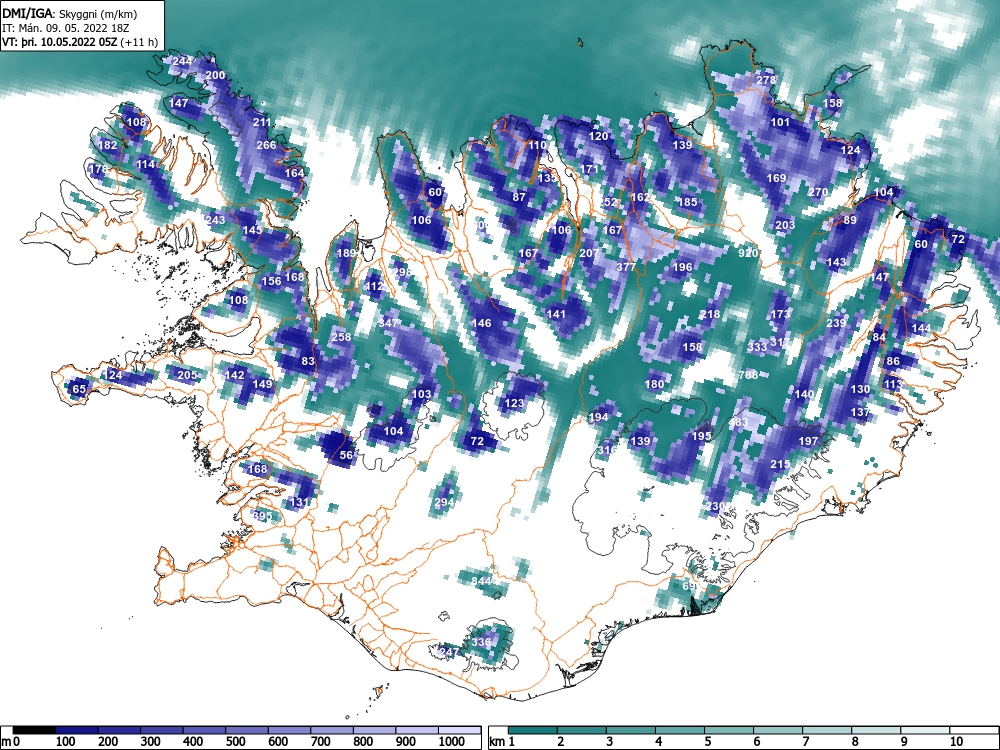Click the visibility value 844
1000x750 pixels.
click(x=482, y=581)
